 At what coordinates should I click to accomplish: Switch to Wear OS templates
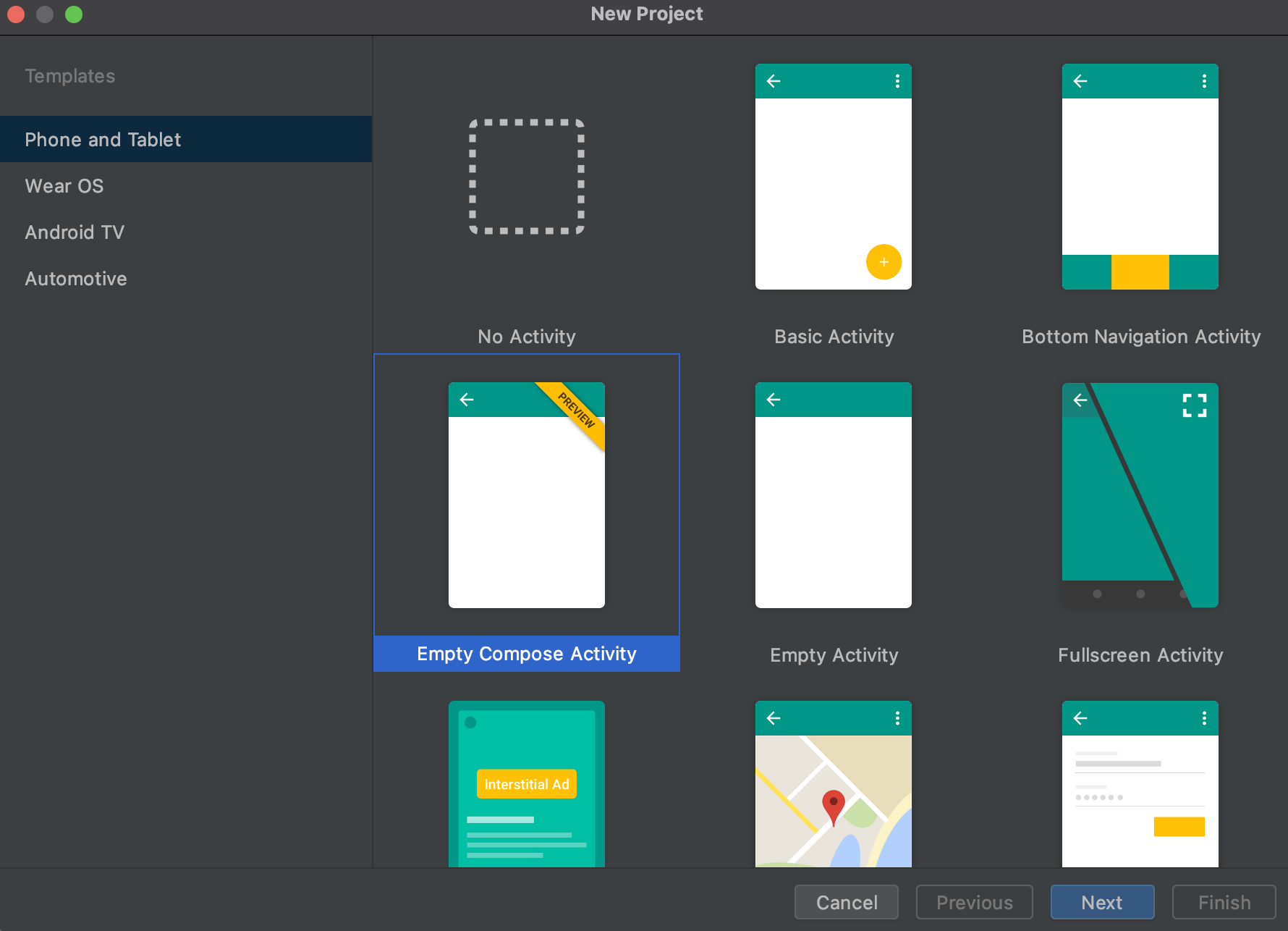tap(186, 185)
